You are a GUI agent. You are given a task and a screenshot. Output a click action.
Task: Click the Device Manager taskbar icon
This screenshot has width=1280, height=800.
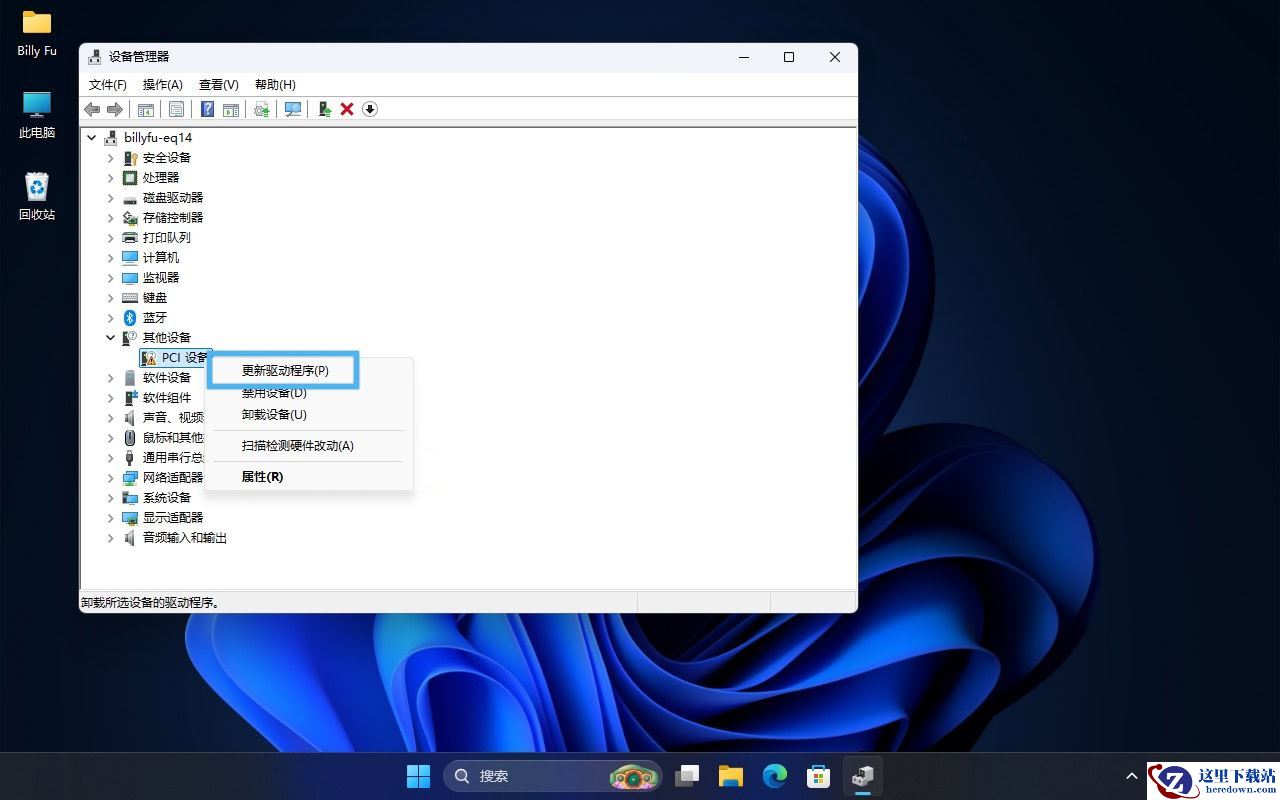[x=863, y=776]
